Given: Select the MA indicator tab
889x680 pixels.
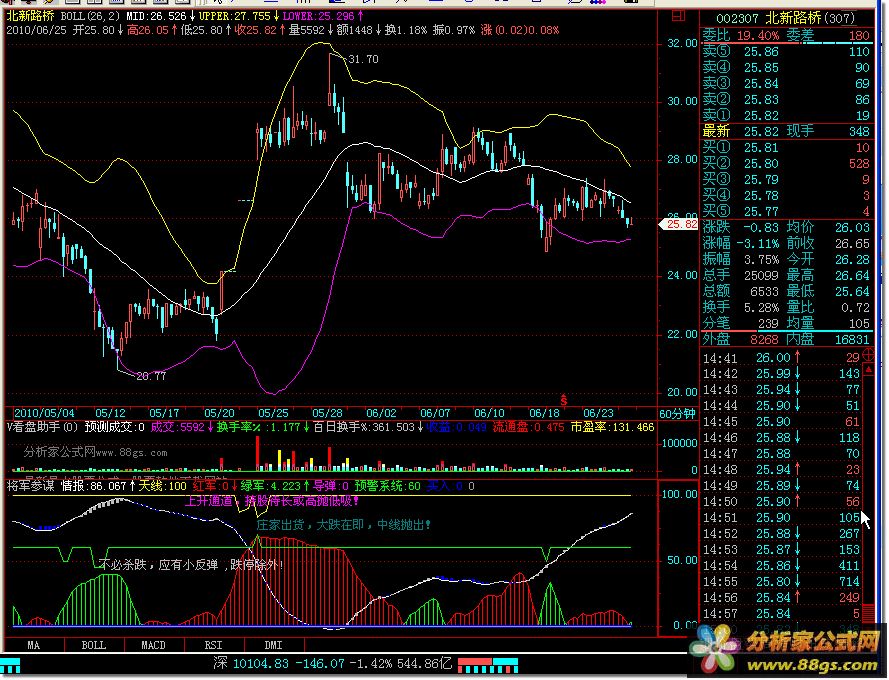Looking at the screenshot, I should [x=34, y=645].
